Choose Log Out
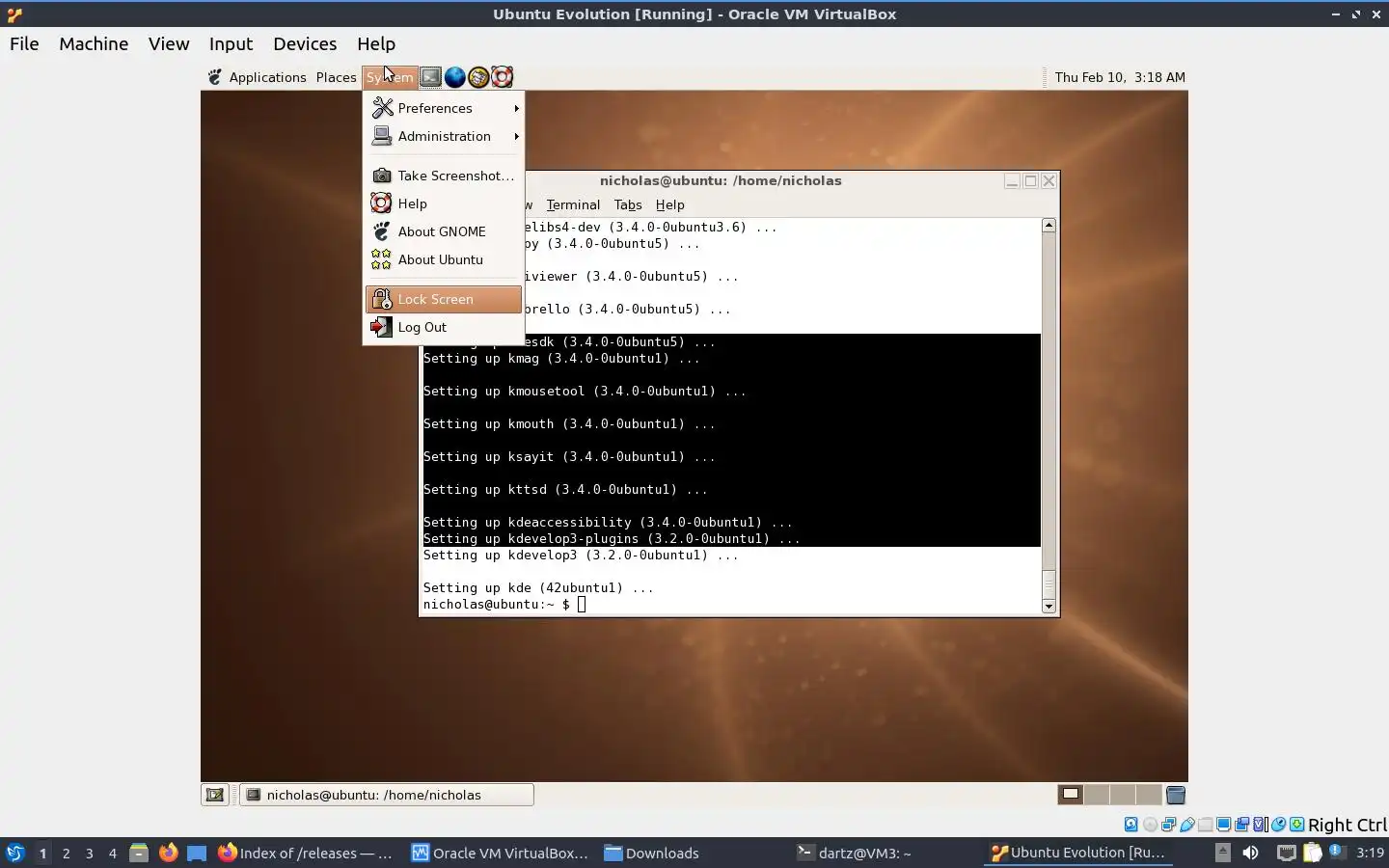Screen dimensions: 1389x868 (445, 327)
